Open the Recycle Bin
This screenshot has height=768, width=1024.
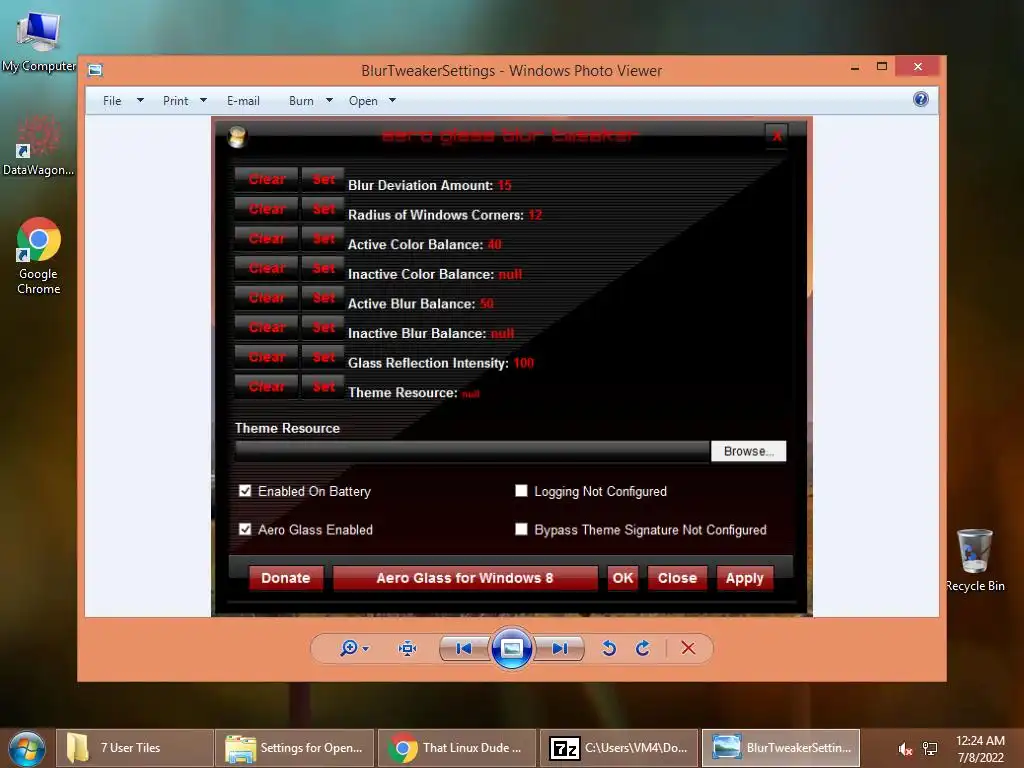pyautogui.click(x=975, y=560)
